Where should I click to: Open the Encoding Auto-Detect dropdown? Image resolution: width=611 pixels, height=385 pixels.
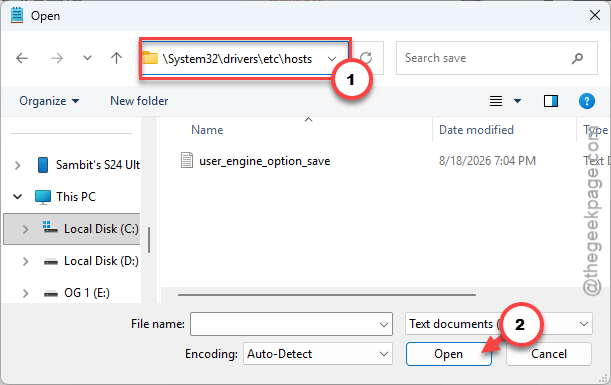point(317,353)
